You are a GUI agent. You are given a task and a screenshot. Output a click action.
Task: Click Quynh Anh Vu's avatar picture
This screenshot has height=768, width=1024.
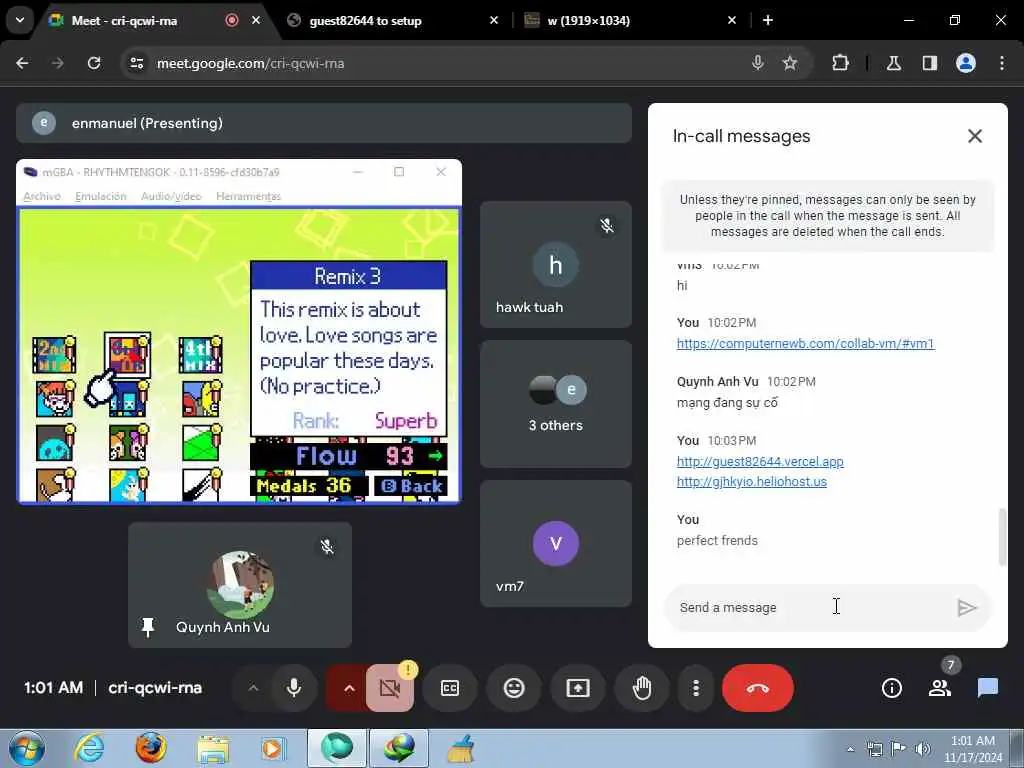coord(240,584)
